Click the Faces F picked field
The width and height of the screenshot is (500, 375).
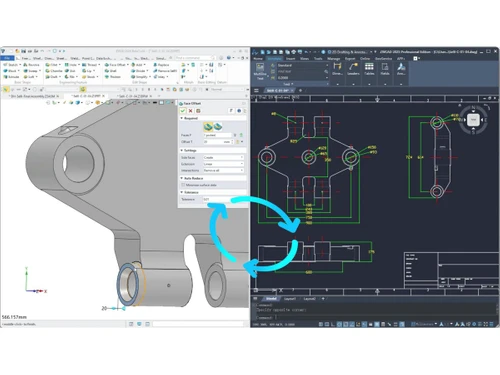click(x=217, y=135)
